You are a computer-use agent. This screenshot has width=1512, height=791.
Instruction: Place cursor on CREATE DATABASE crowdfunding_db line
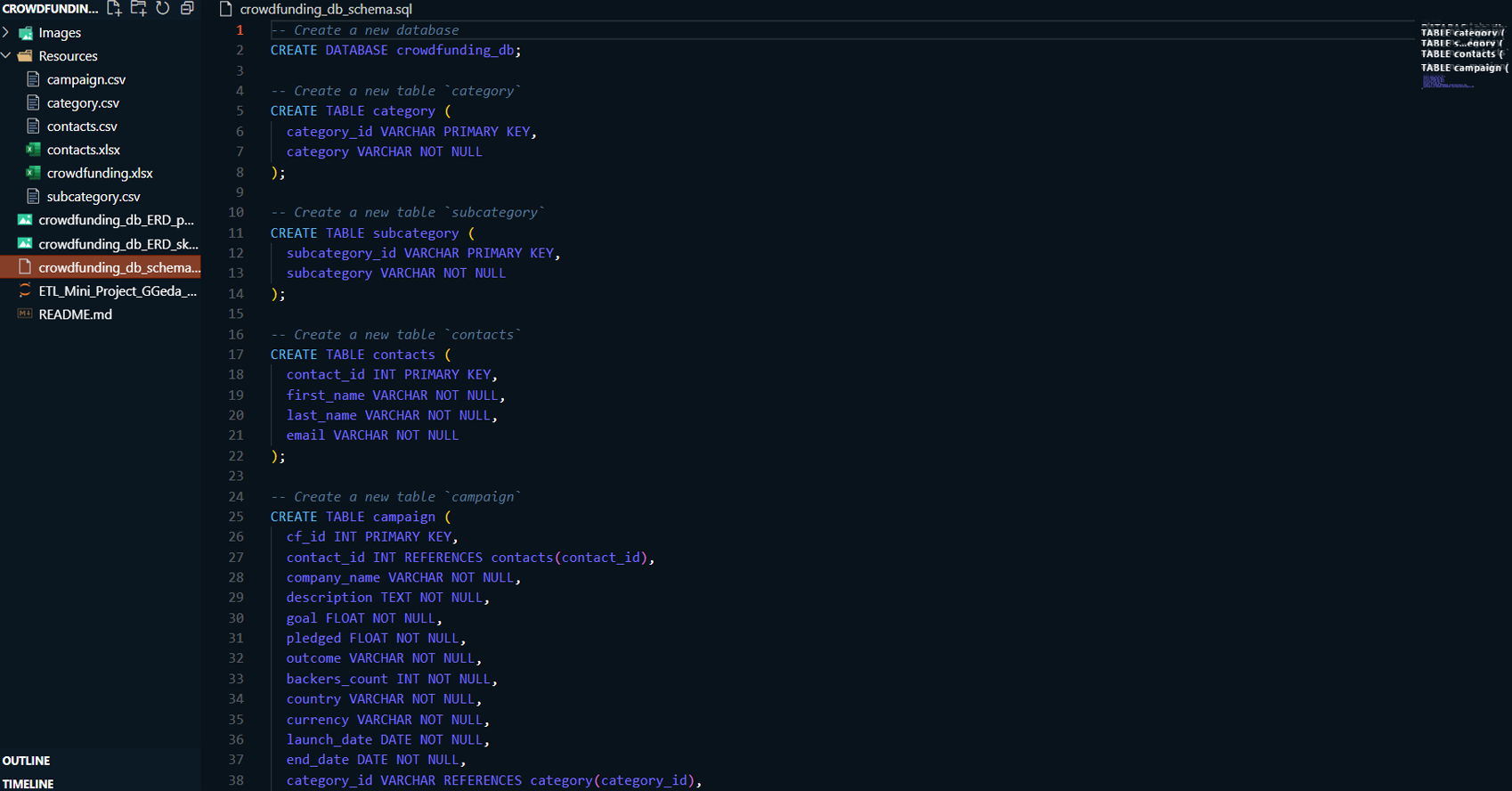[395, 51]
